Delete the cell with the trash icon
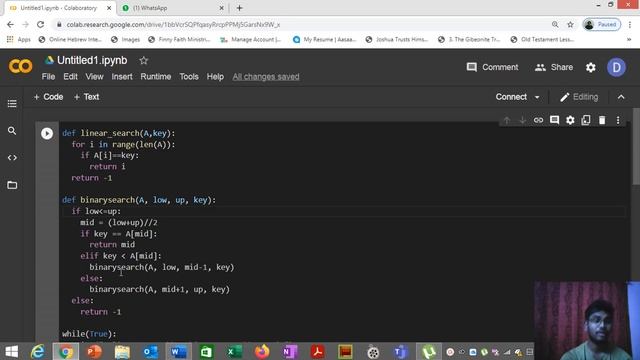 pyautogui.click(x=602, y=120)
